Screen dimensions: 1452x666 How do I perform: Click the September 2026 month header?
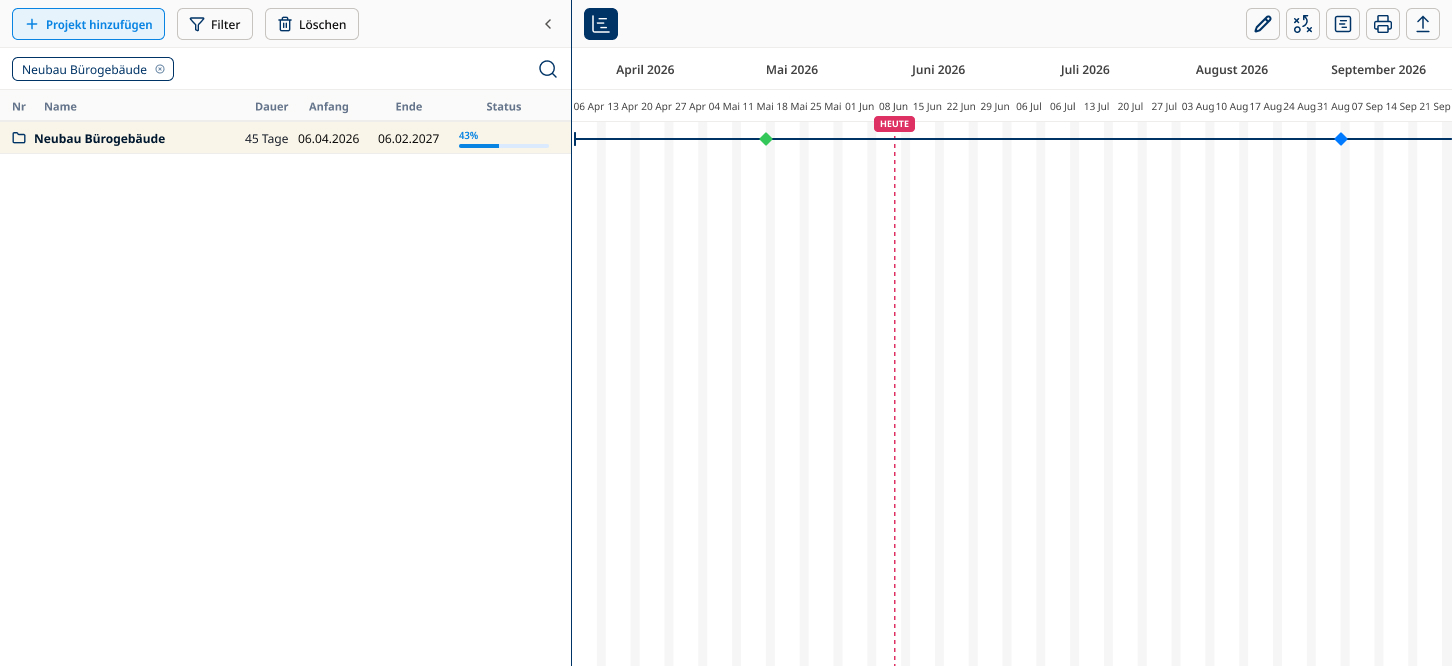click(x=1378, y=70)
